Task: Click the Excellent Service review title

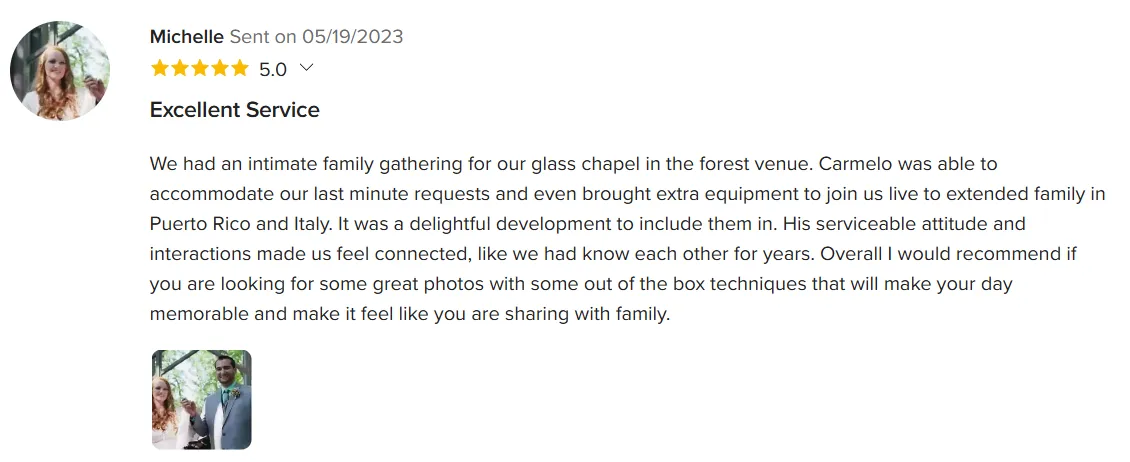Action: point(235,110)
